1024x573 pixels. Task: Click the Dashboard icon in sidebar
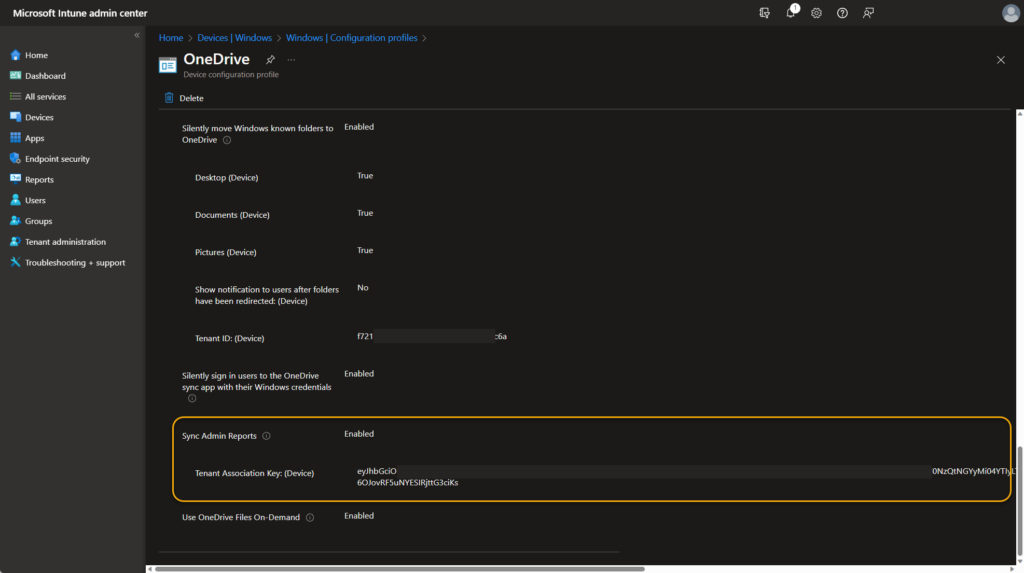coord(16,76)
